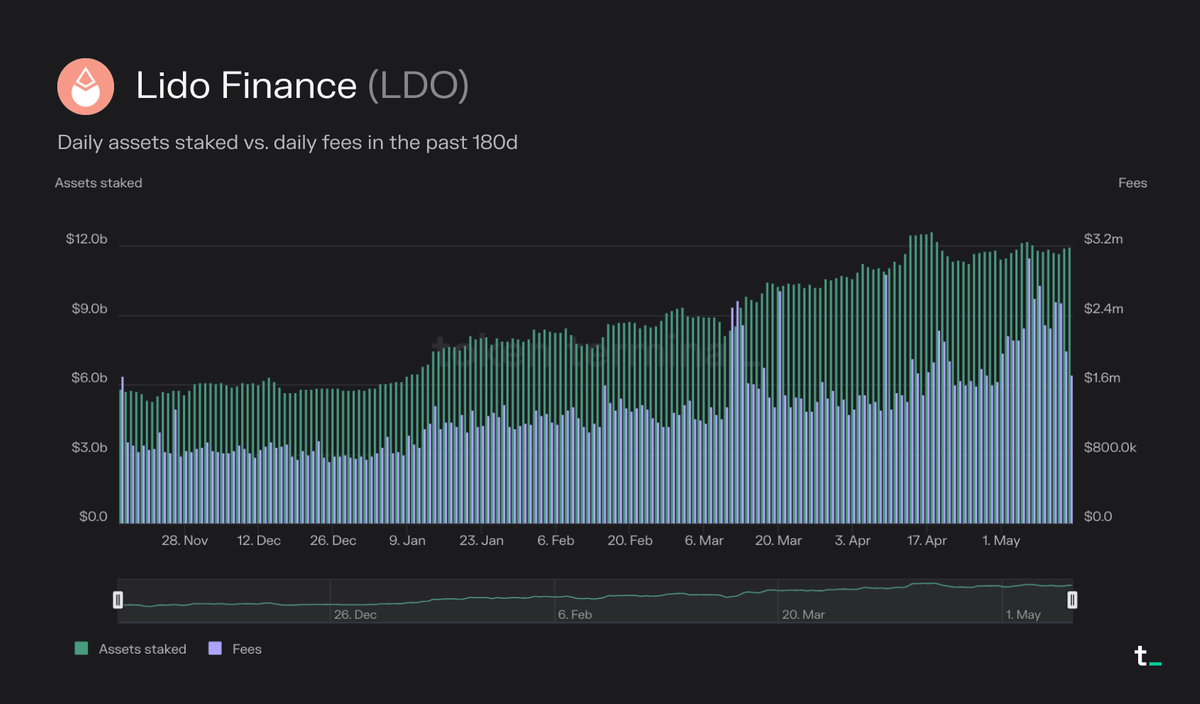This screenshot has height=704, width=1200.
Task: Select the 17. Apr date label
Action: [925, 540]
